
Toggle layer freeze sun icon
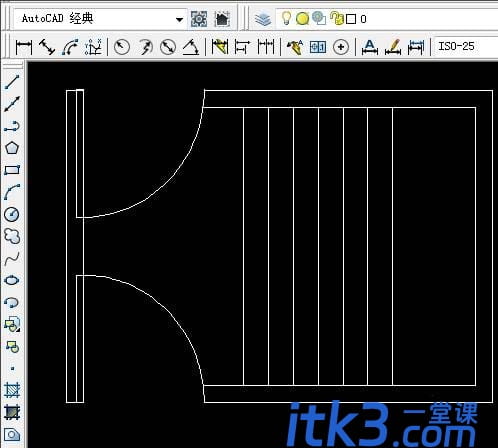[302, 19]
